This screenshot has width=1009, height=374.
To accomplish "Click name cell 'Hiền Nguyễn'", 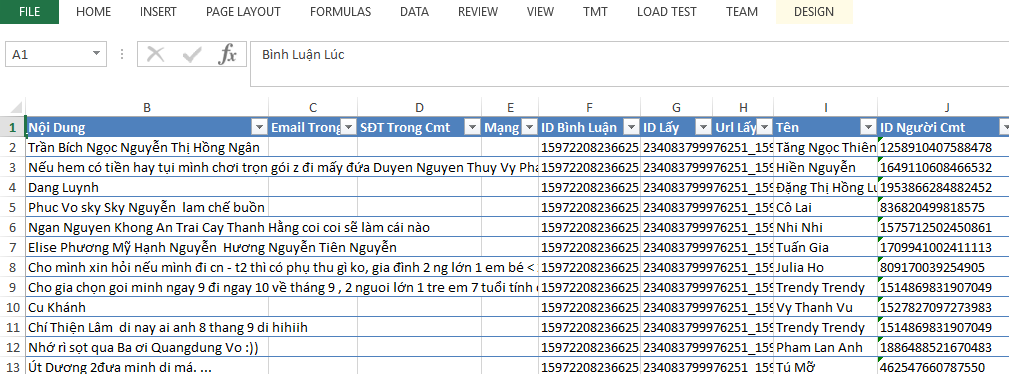I will pos(826,167).
